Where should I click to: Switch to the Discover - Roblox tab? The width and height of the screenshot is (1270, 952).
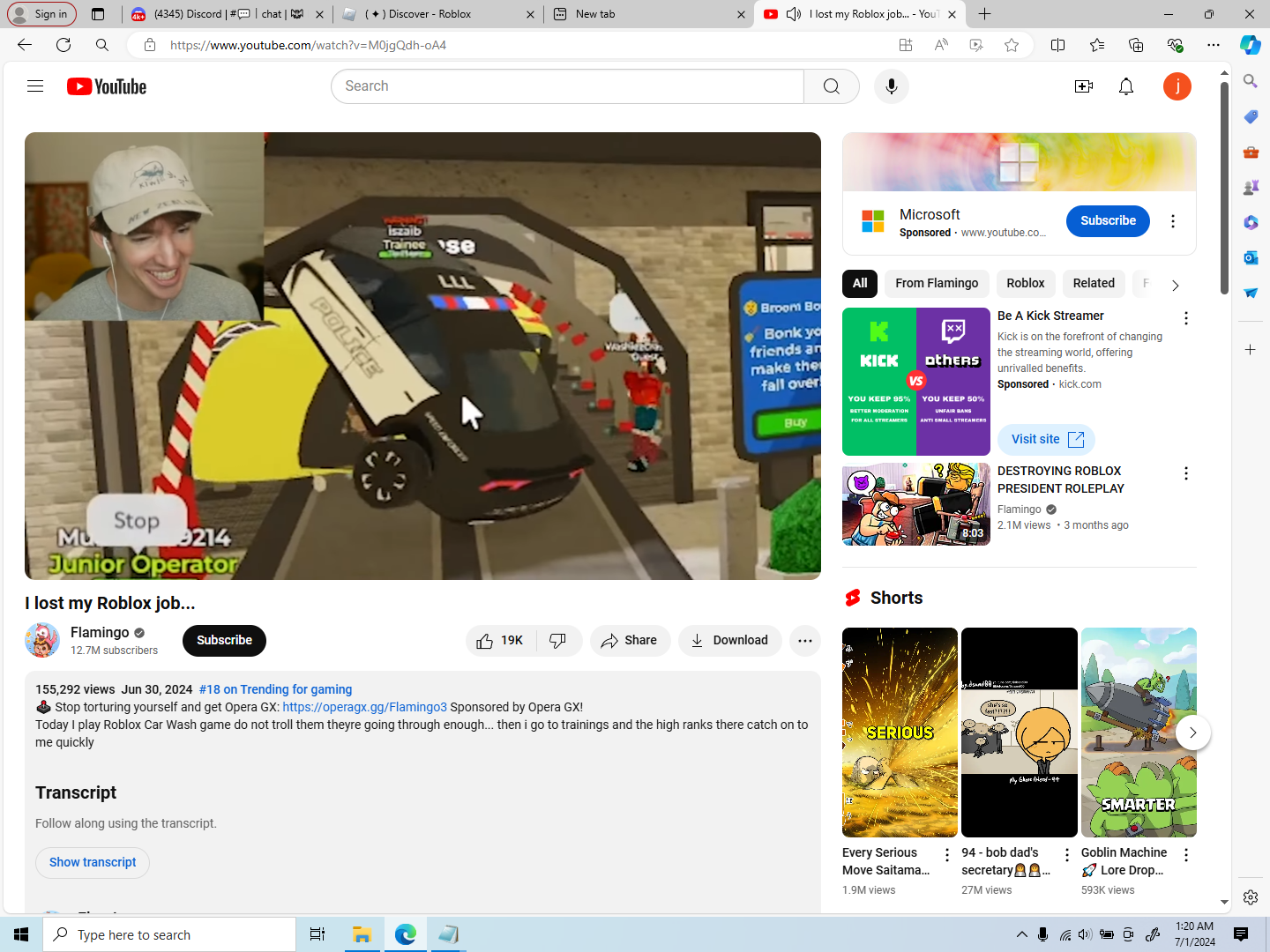[x=437, y=14]
